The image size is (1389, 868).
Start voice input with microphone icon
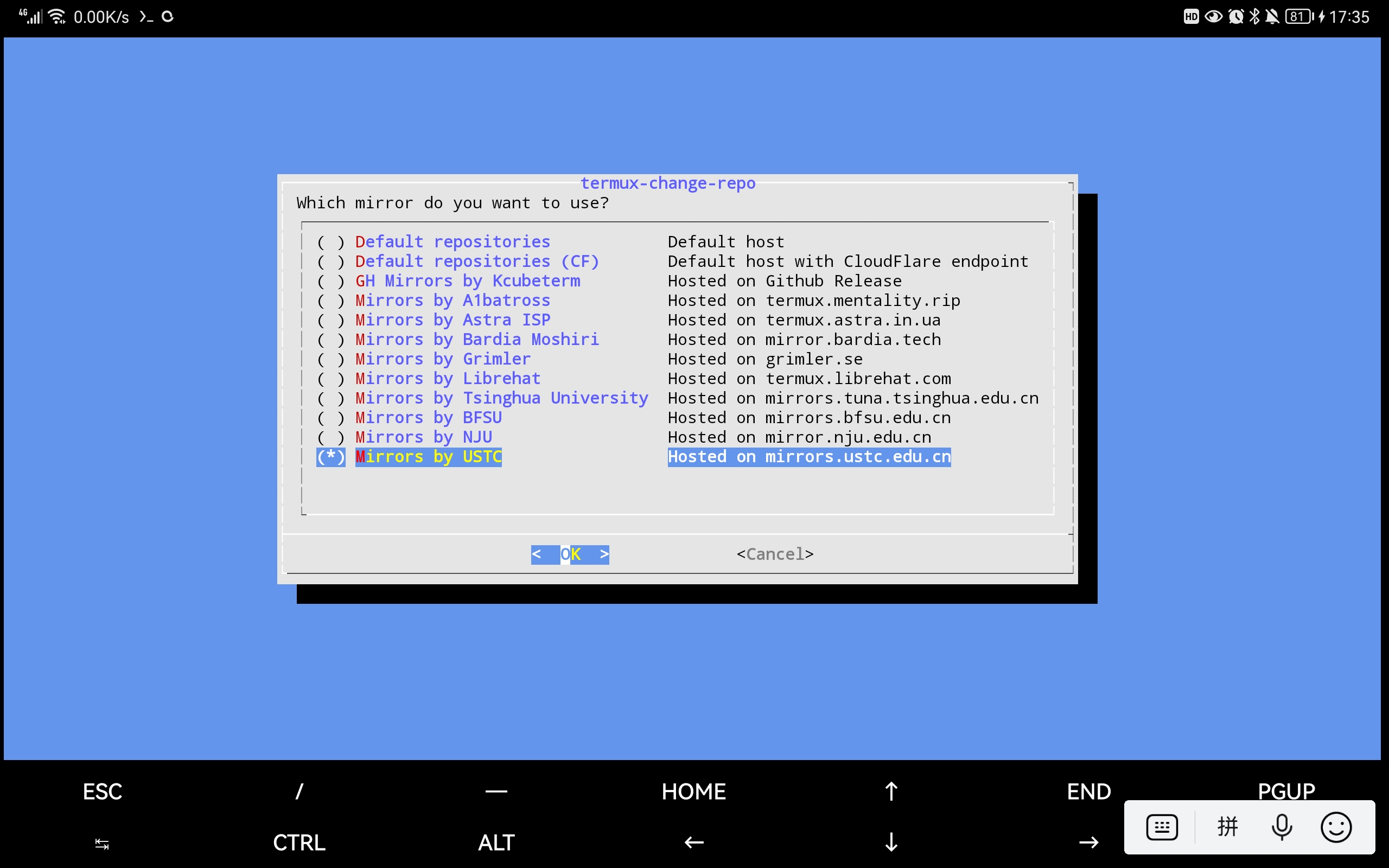1281,827
